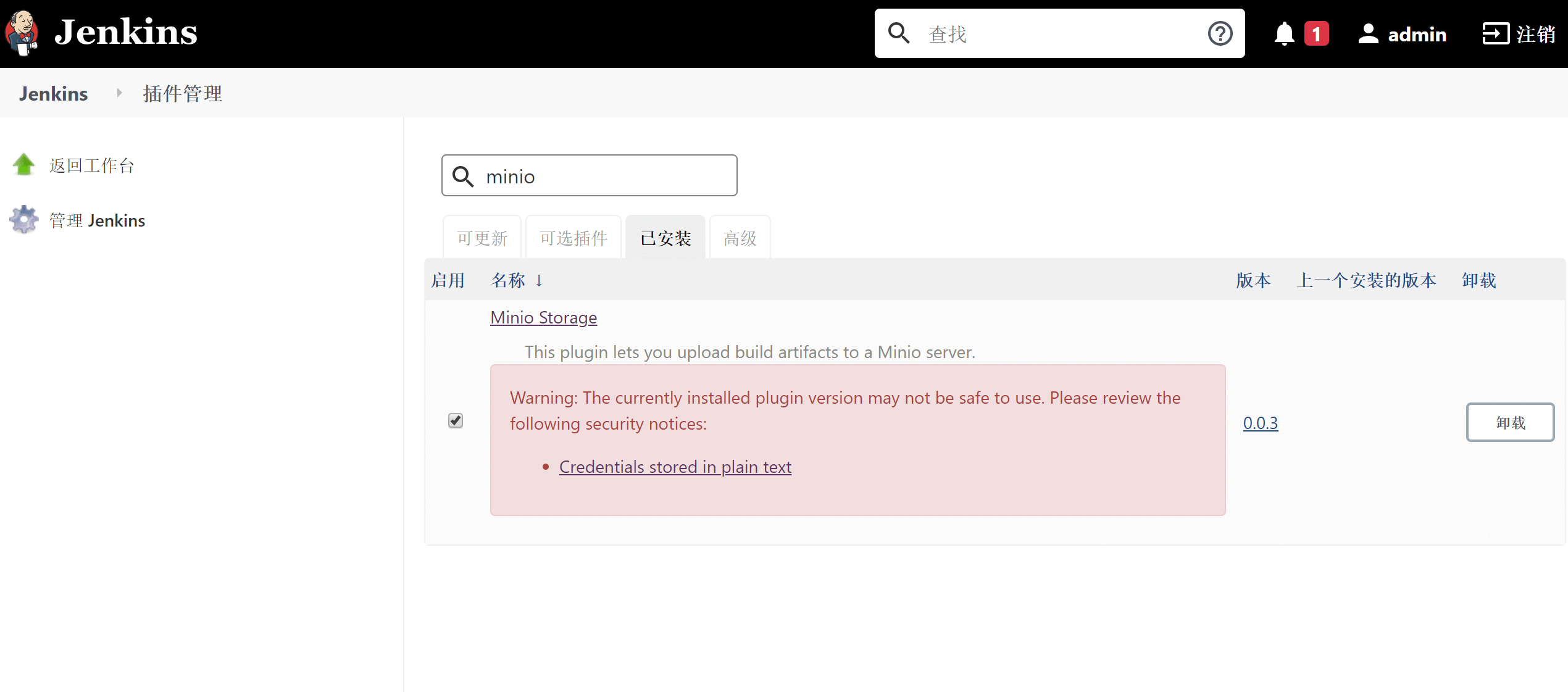Click the Jenkins butler logo

tap(22, 33)
